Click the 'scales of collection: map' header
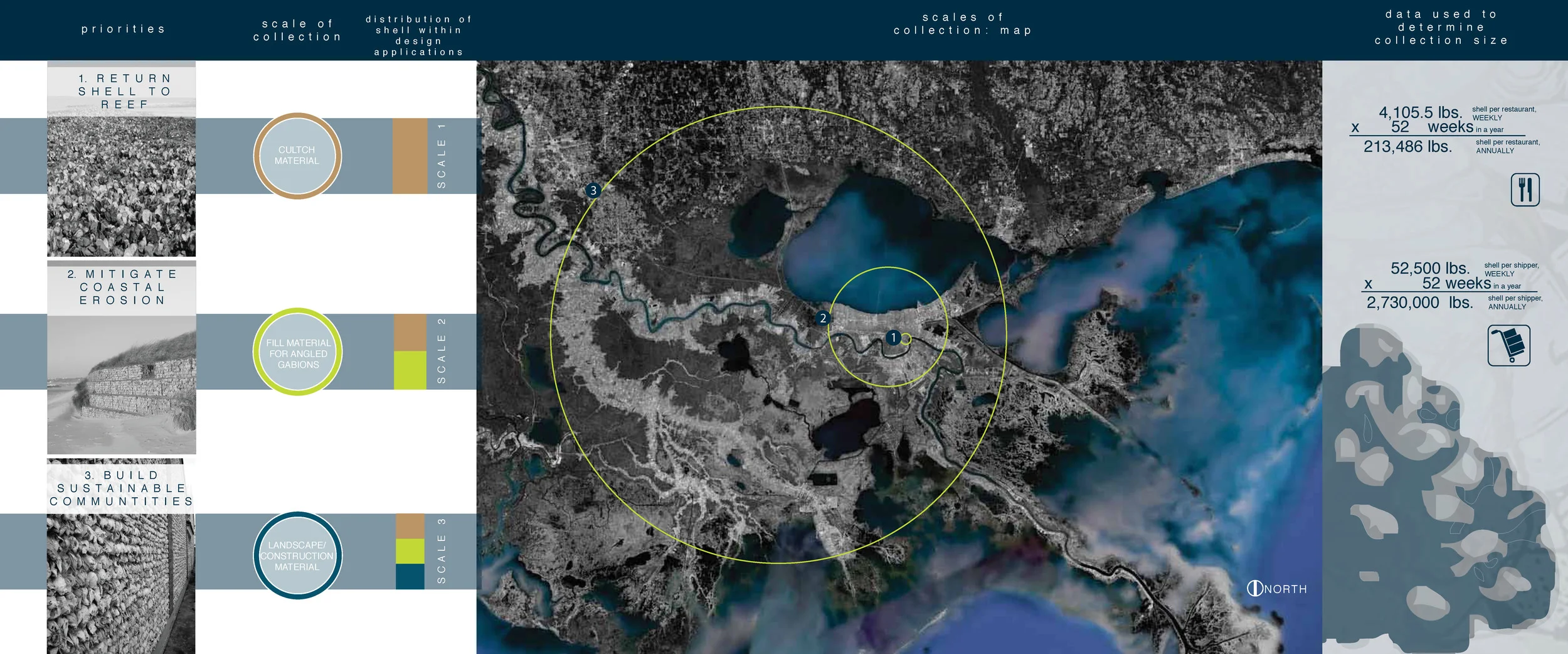The image size is (1568, 654). (963, 24)
